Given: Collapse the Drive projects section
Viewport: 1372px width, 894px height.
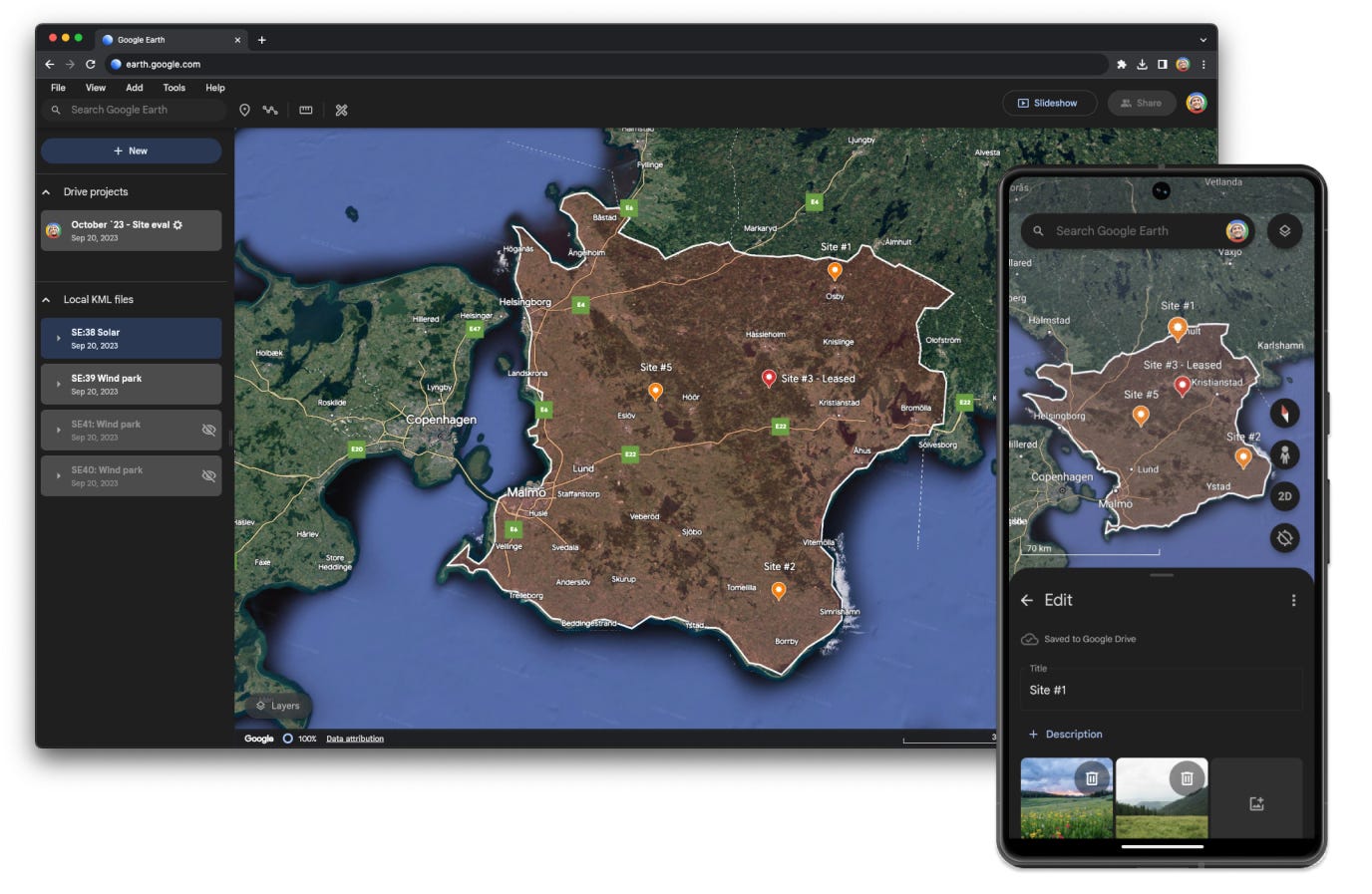Looking at the screenshot, I should point(46,192).
